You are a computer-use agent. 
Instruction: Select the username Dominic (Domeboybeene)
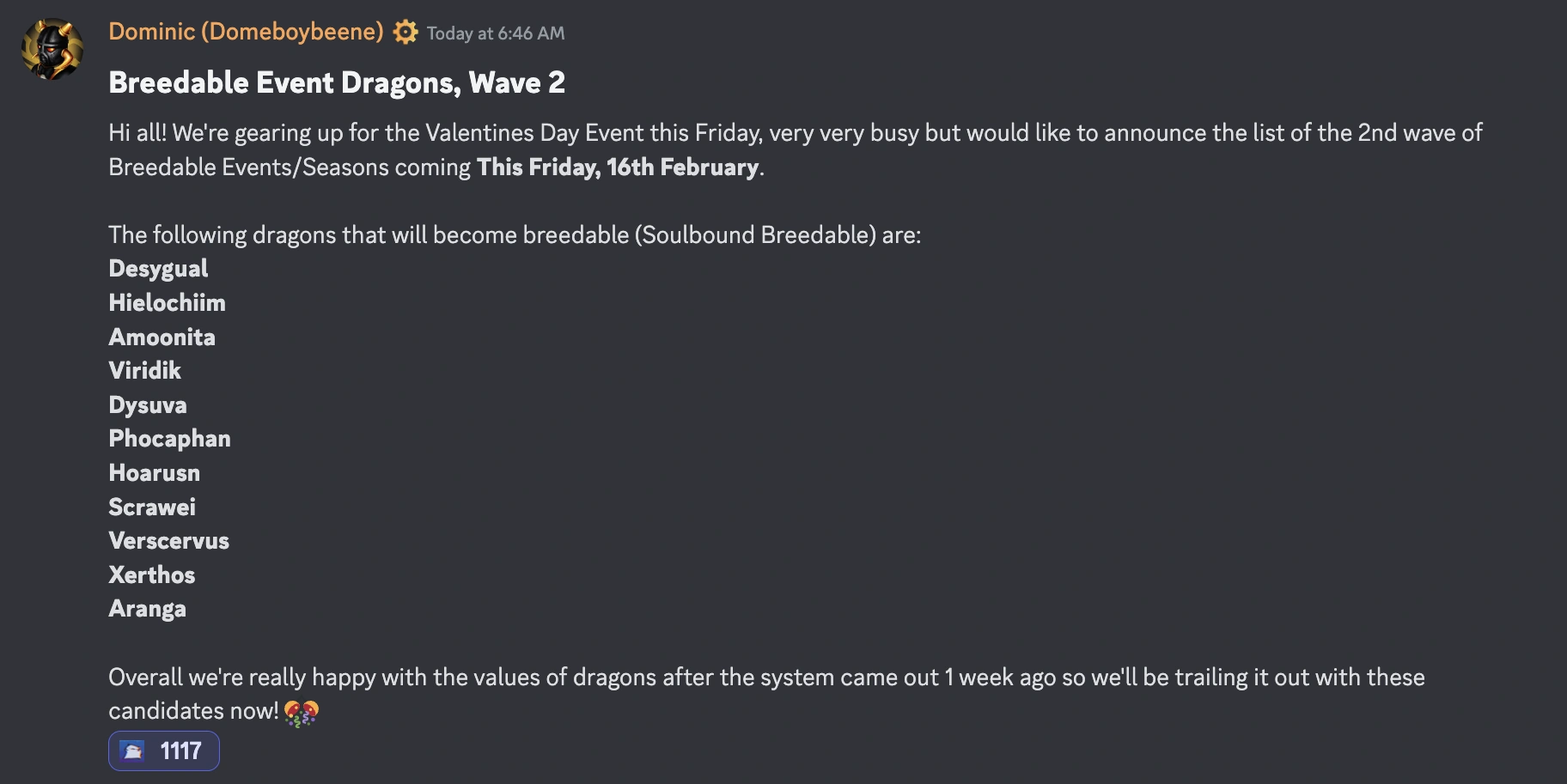click(246, 31)
